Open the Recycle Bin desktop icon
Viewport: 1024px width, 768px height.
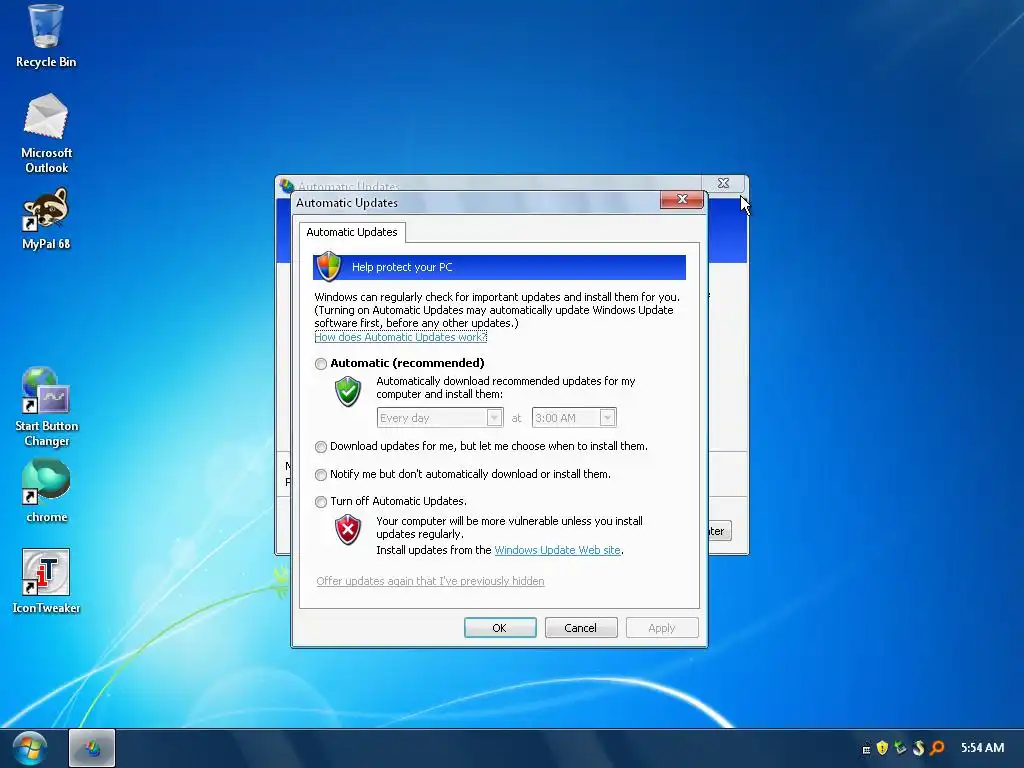point(46,36)
